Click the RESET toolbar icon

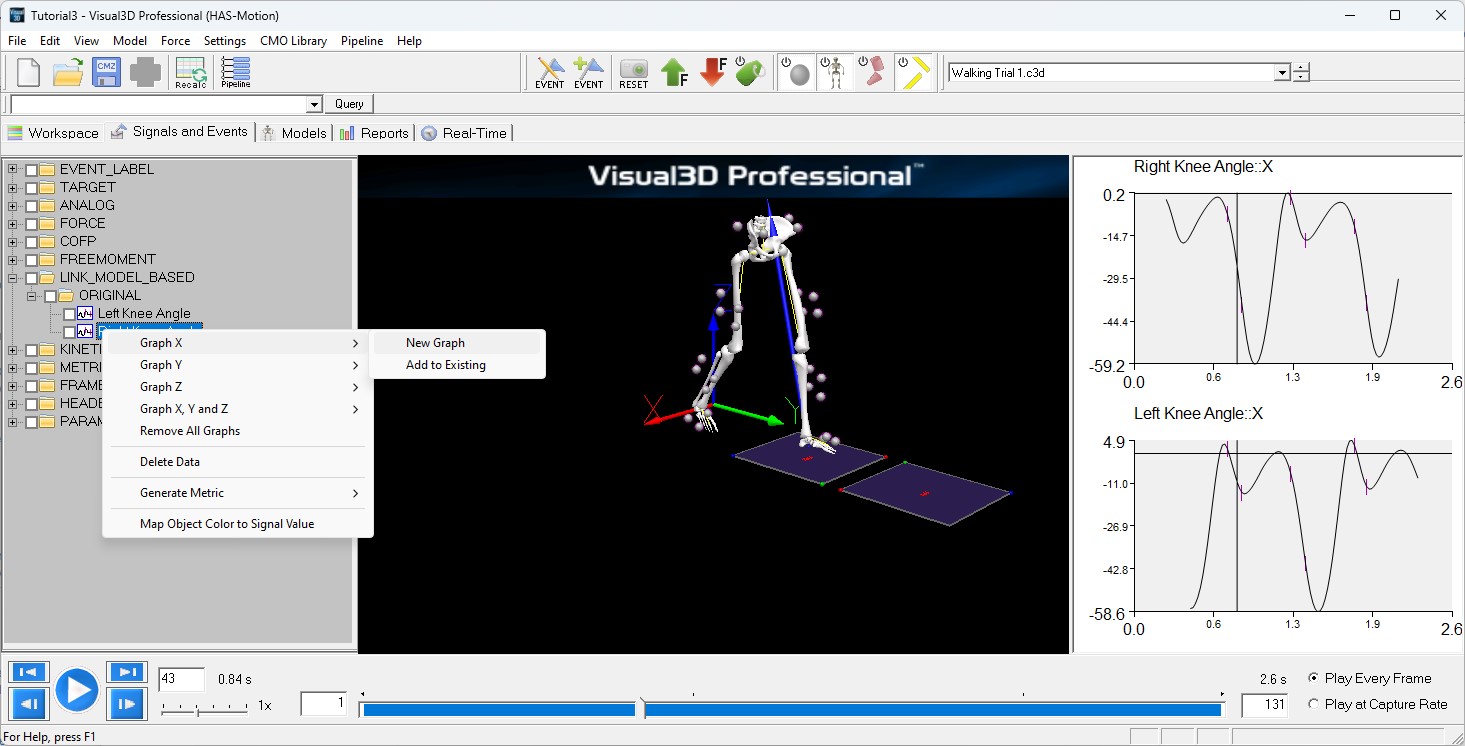(x=634, y=72)
